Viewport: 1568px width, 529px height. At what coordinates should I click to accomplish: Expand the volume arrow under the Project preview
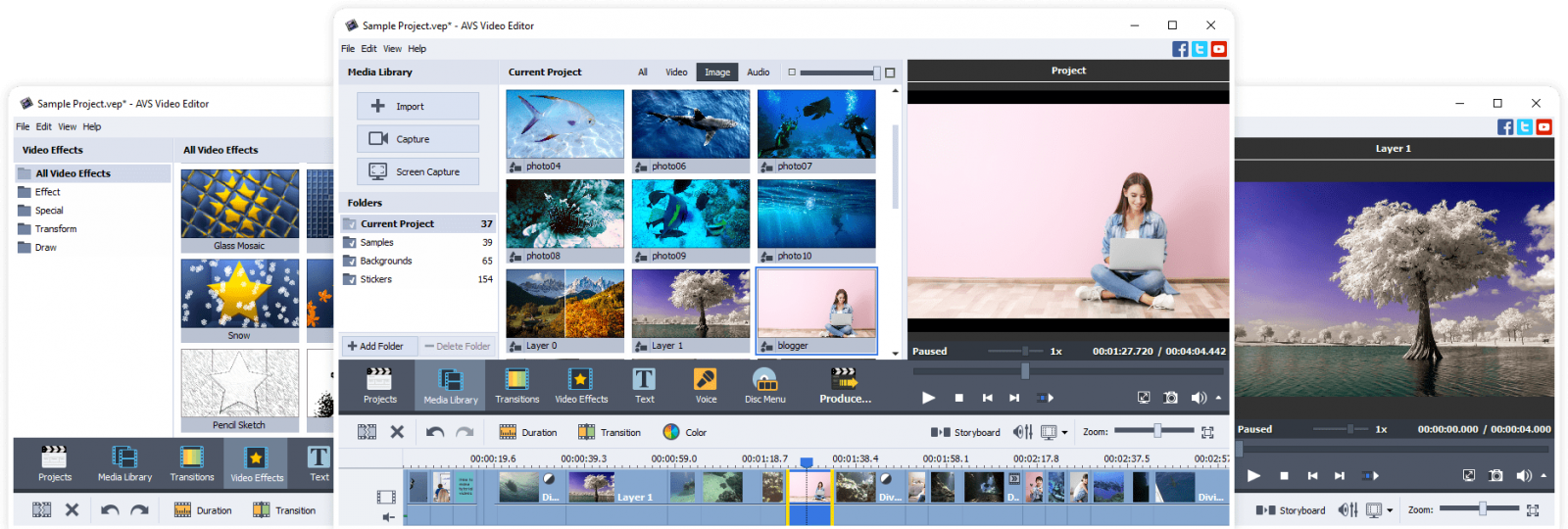(1218, 398)
